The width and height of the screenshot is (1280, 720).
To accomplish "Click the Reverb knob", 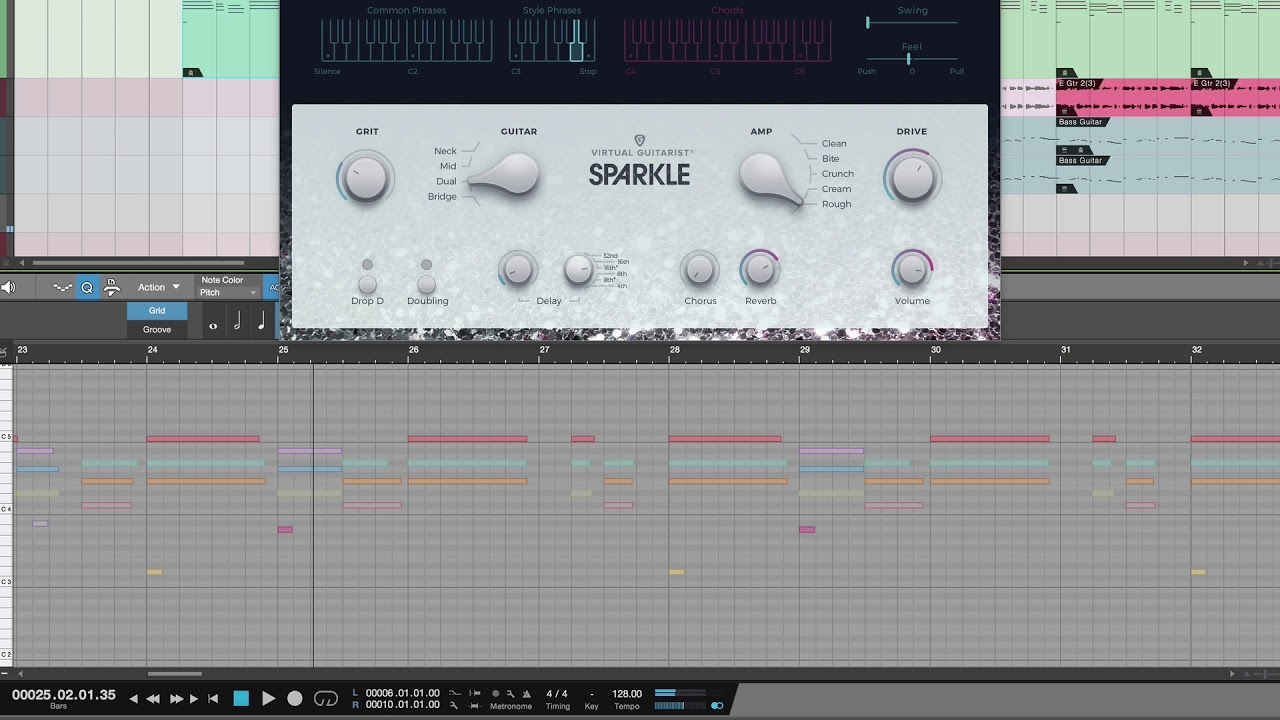I will coord(760,269).
